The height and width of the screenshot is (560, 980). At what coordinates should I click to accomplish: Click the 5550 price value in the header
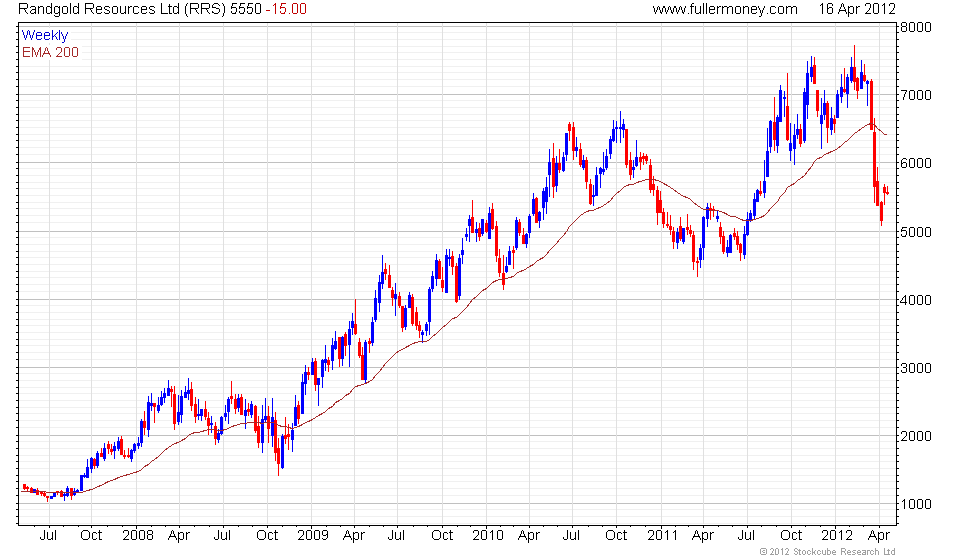pos(246,9)
